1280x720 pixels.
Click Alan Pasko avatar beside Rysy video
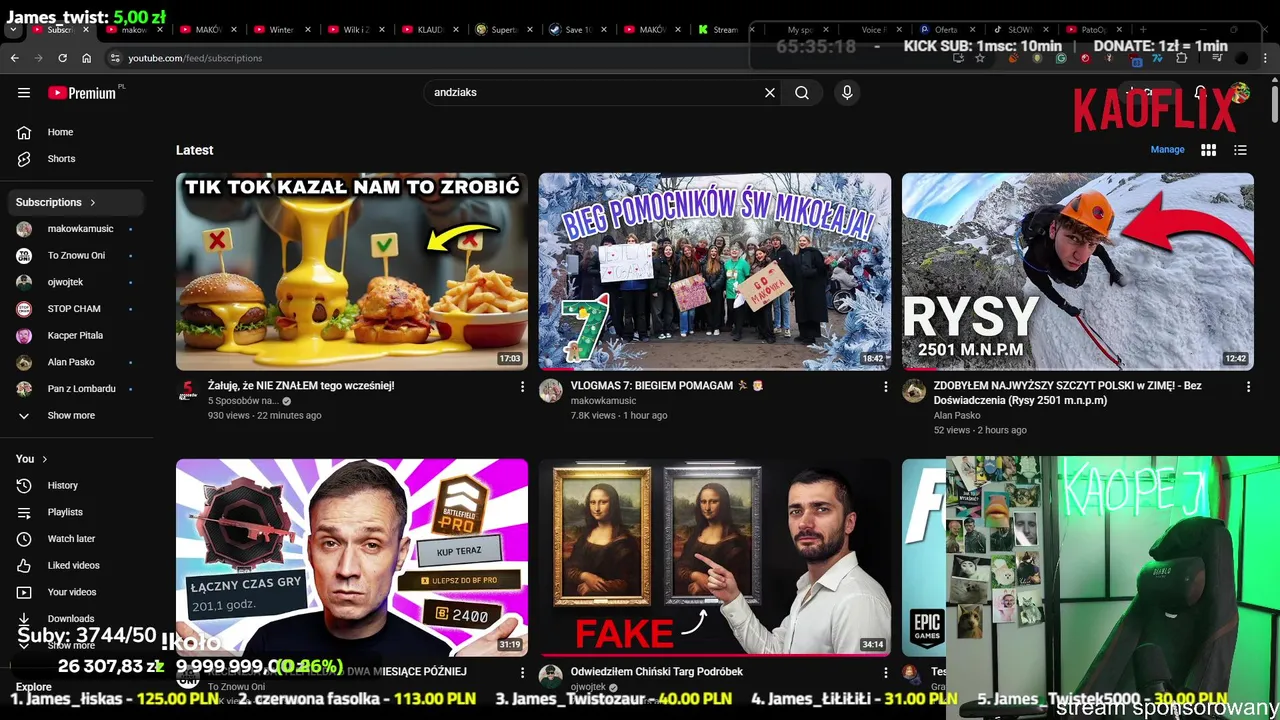point(914,391)
